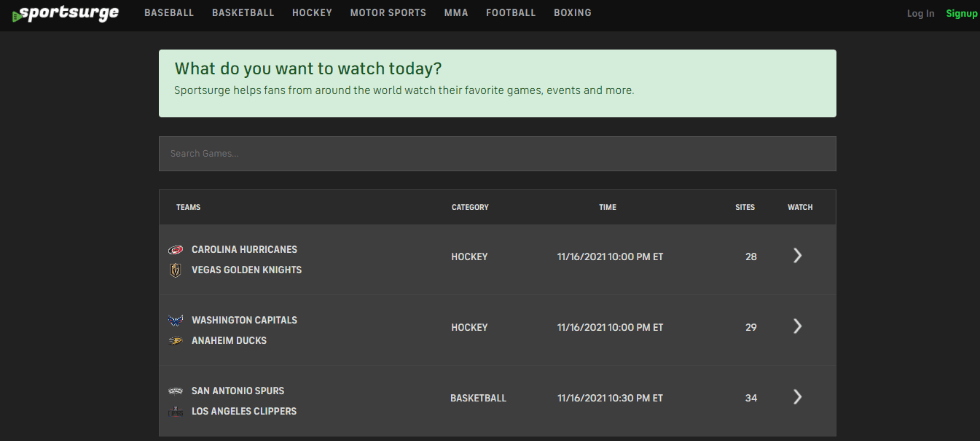
Task: Select the Carolina Hurricanes team name
Action: [x=244, y=250]
